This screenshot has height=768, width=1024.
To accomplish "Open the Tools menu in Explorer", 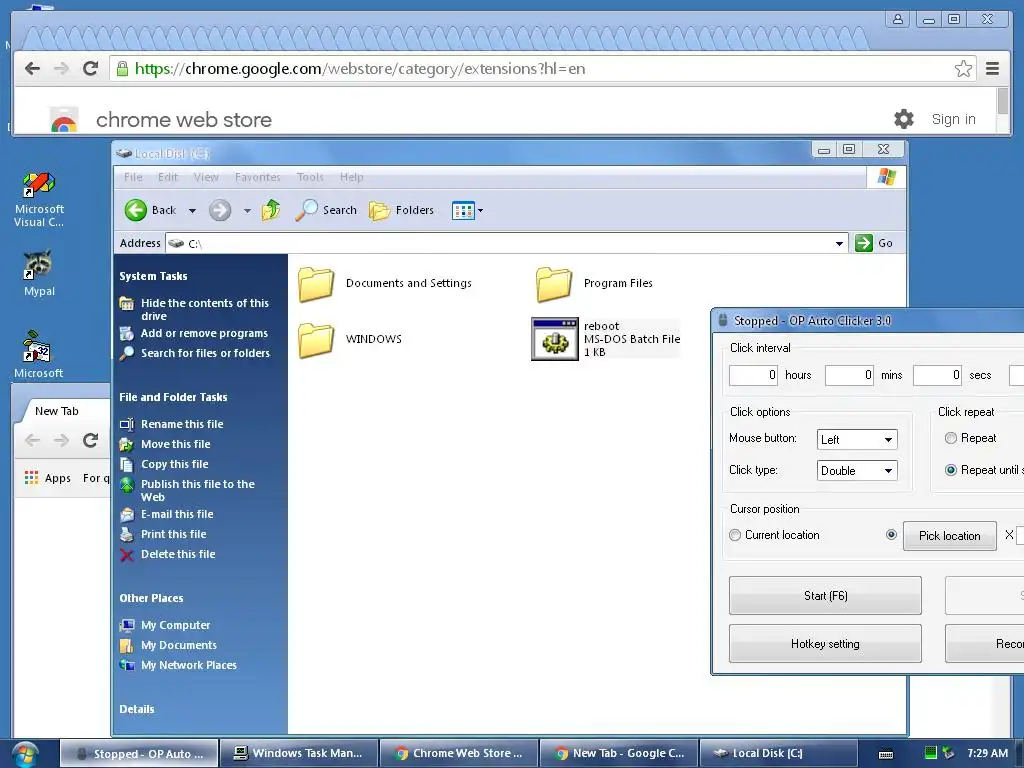I will 310,177.
